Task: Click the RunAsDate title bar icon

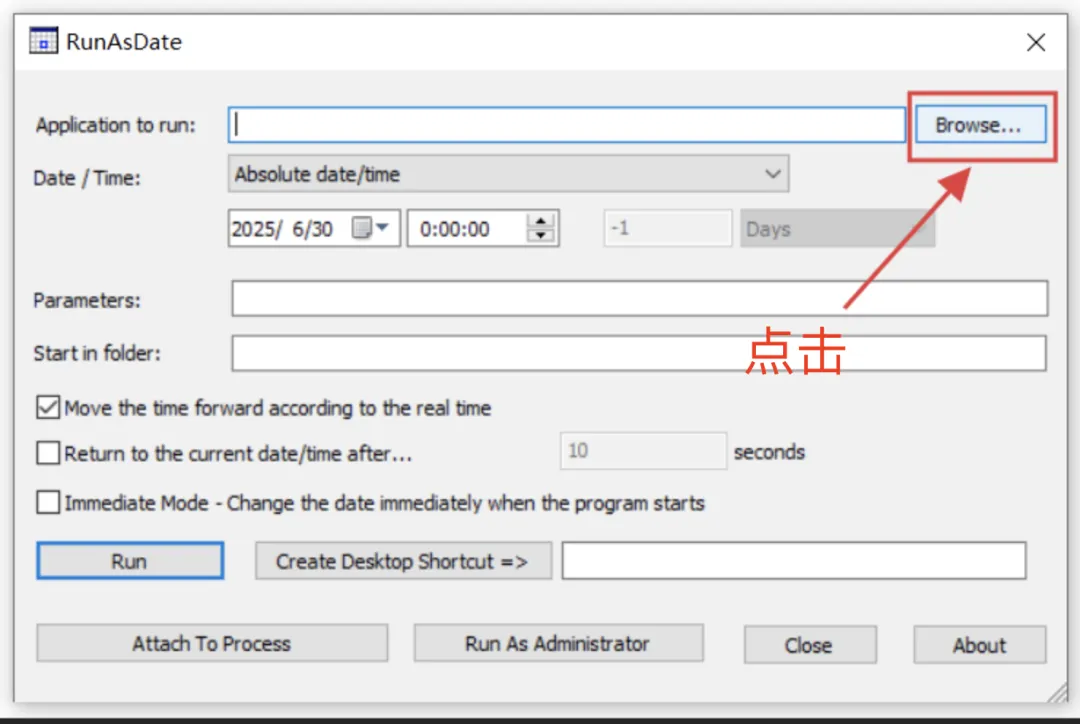Action: click(x=43, y=41)
